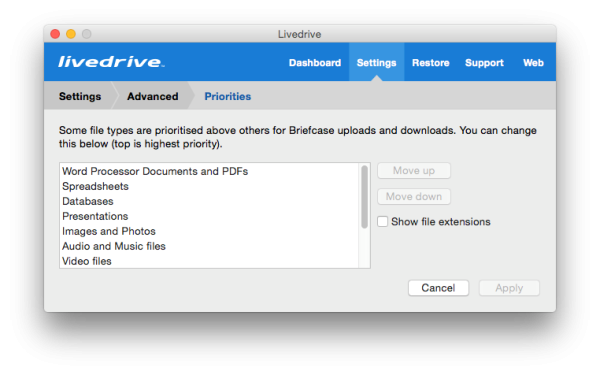Enable Show file extensions checkbox
The height and width of the screenshot is (375, 600).
pyautogui.click(x=382, y=222)
